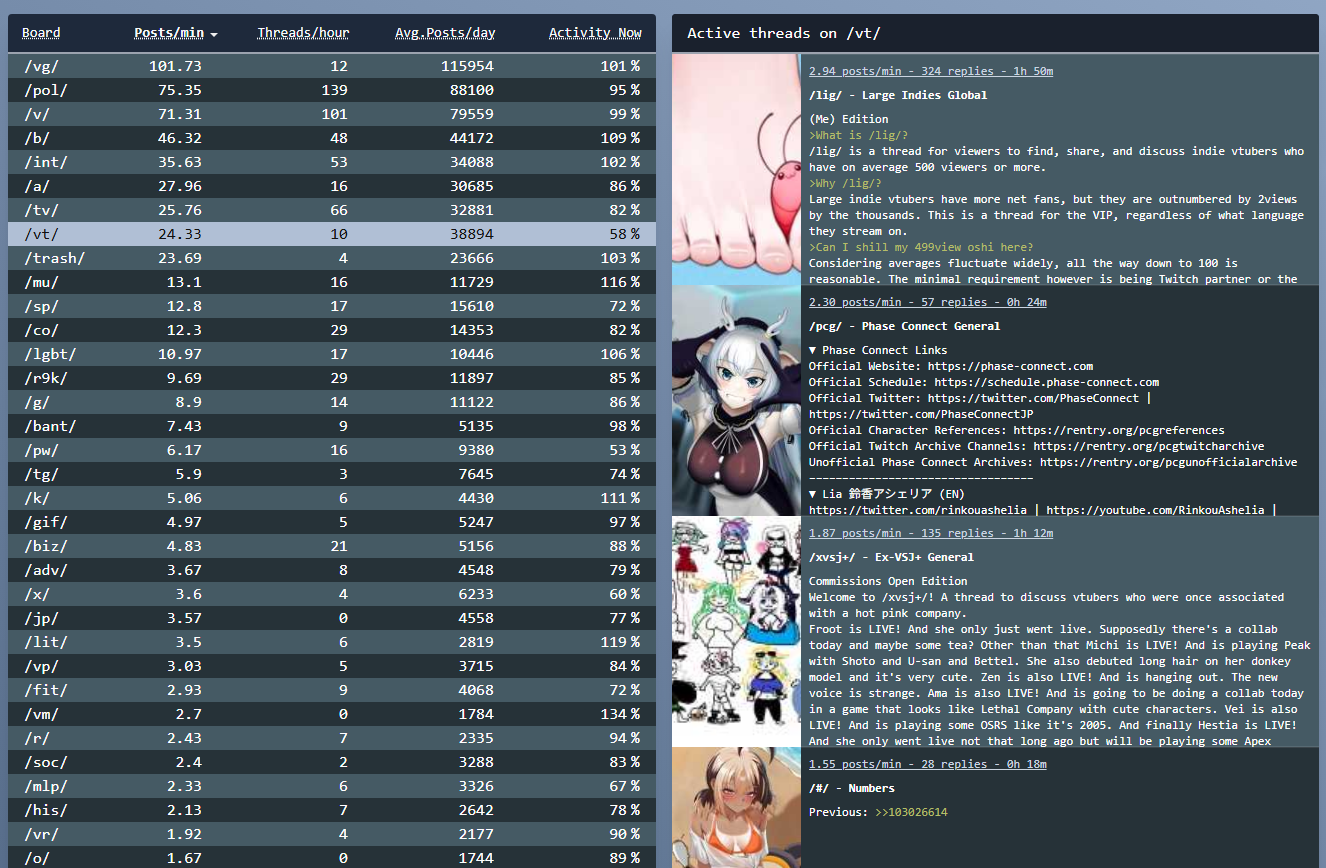
Task: Click the /lig/ - Large Indies Global title
Action: (x=898, y=95)
